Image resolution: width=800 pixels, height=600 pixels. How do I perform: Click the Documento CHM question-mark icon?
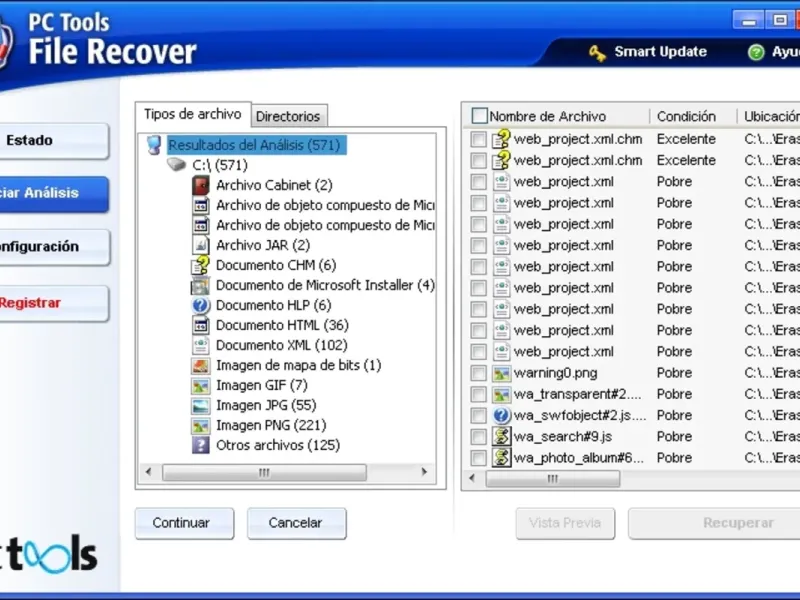coord(201,265)
